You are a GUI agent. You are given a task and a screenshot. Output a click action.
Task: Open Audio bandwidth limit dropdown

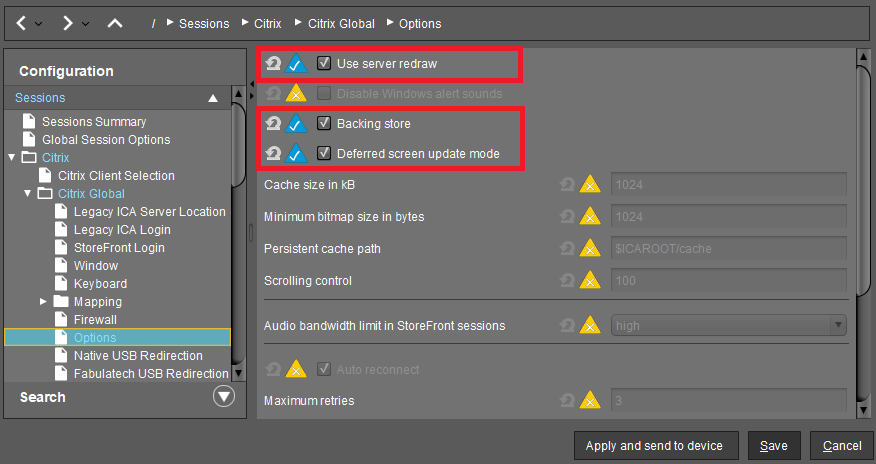pos(836,326)
